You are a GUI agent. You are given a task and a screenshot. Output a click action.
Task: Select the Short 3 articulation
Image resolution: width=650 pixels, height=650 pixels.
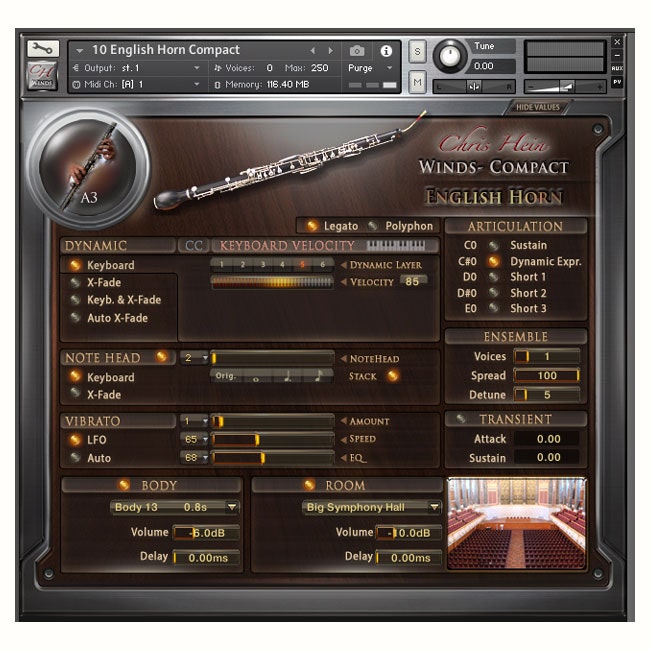(x=493, y=308)
